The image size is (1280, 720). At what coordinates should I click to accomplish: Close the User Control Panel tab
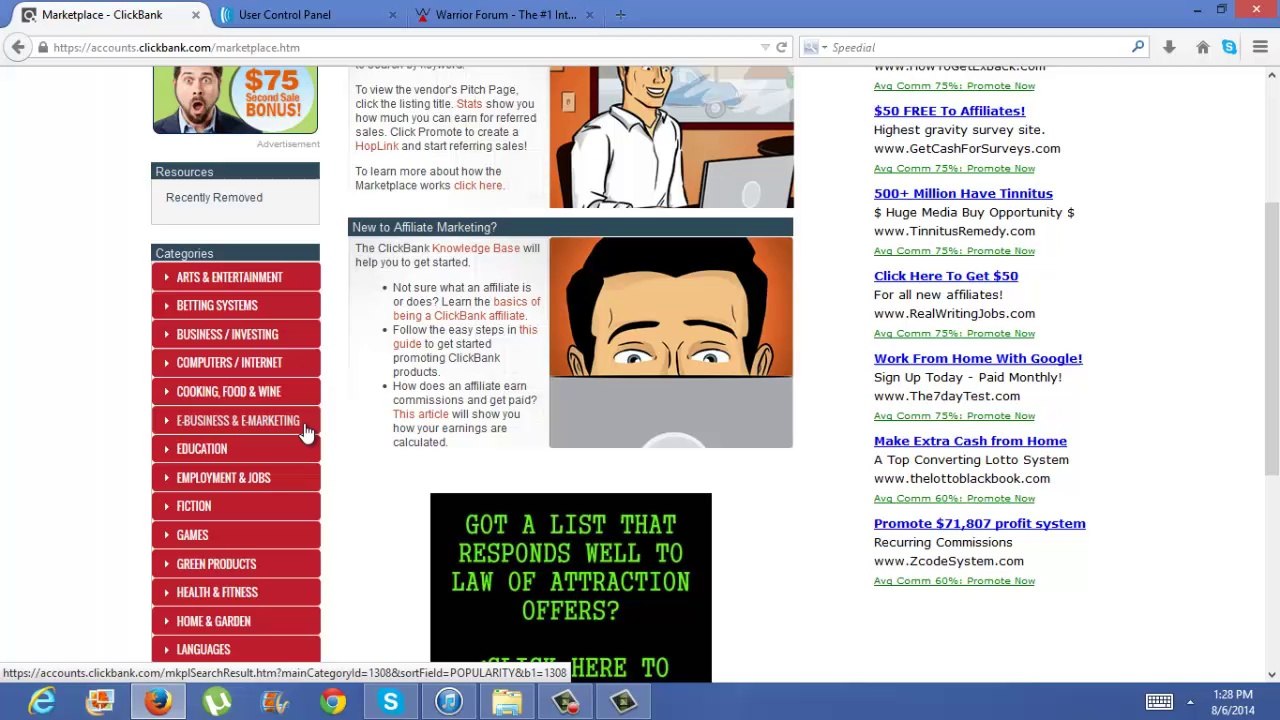[392, 15]
